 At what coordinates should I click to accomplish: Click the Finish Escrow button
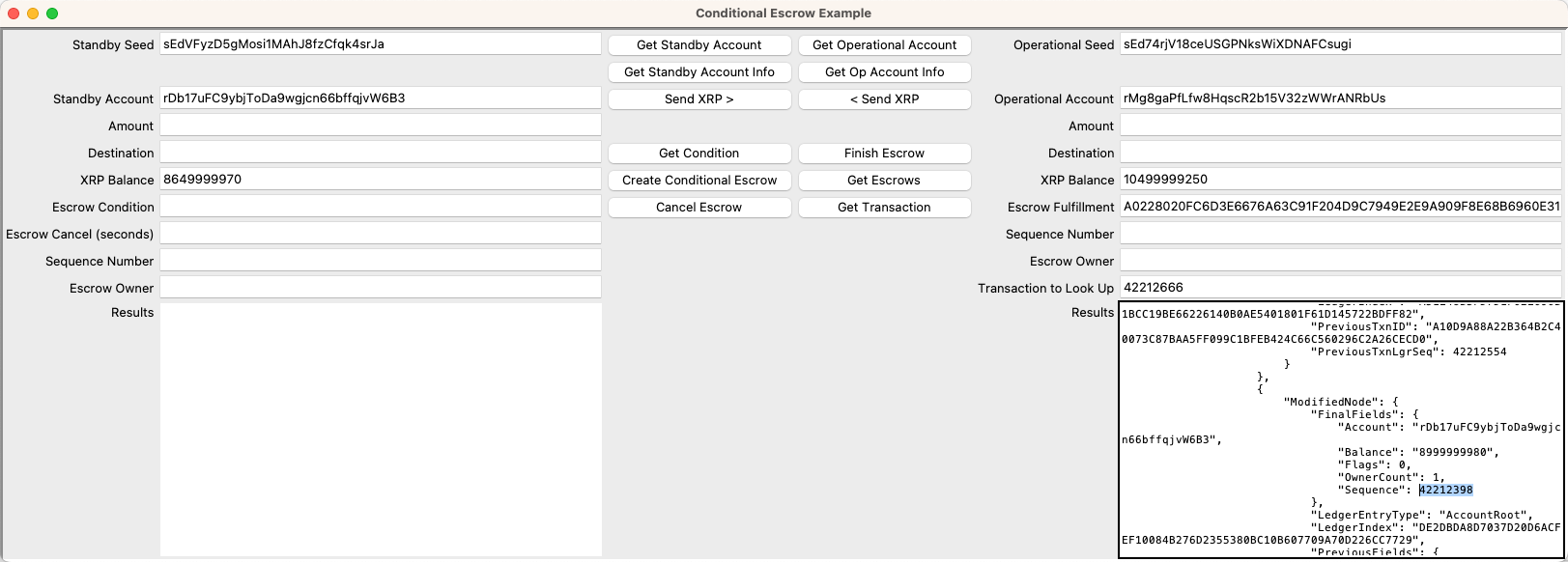tap(884, 153)
